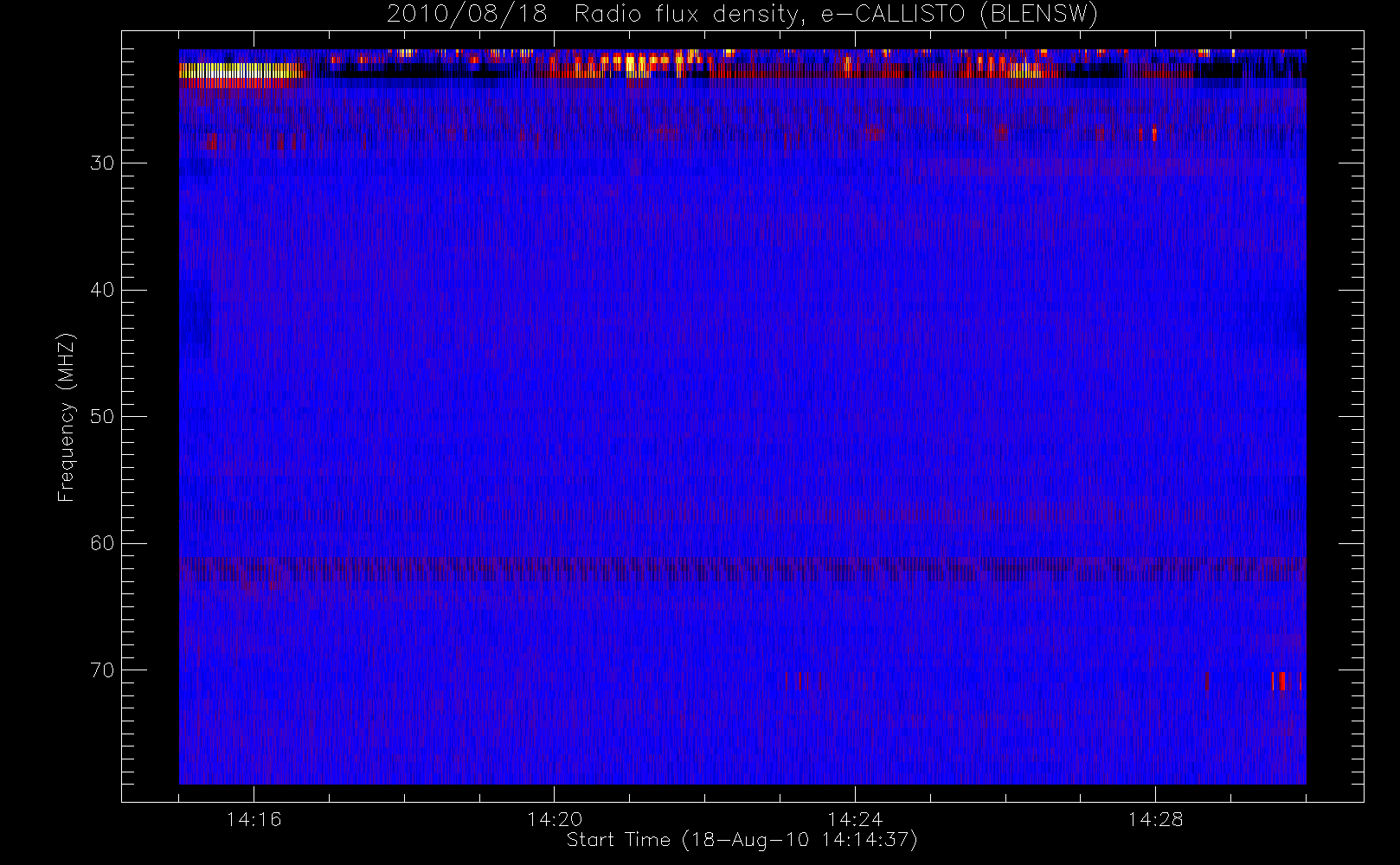Click the 14:28 time tick label
1400x865 pixels.
1155,819
